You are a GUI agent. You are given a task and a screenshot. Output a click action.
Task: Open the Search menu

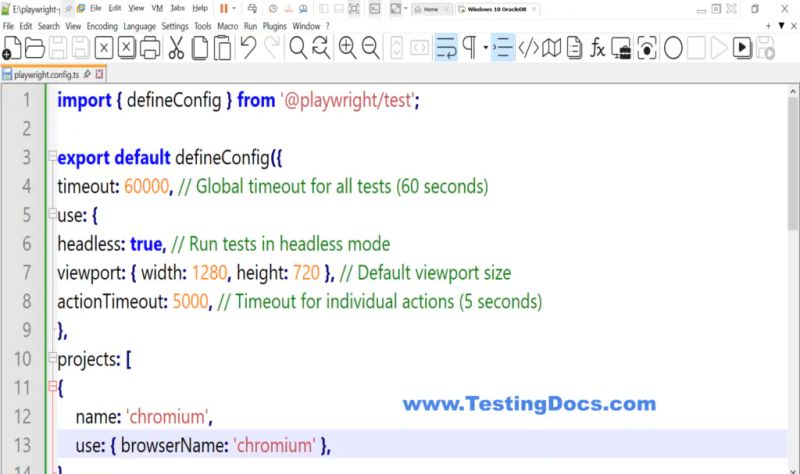(48, 26)
